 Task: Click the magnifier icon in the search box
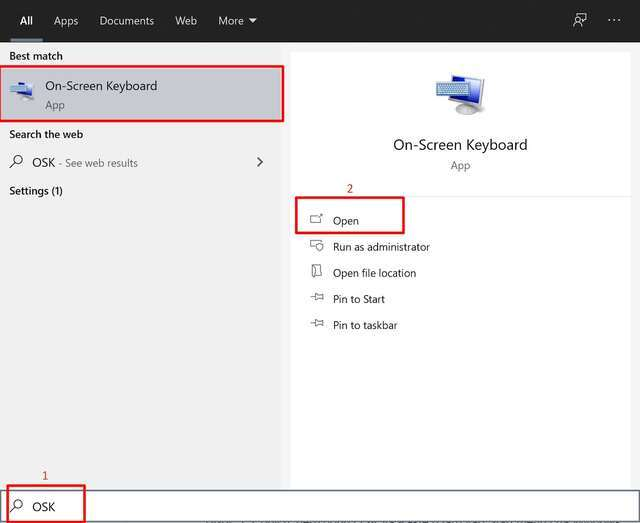[17, 506]
